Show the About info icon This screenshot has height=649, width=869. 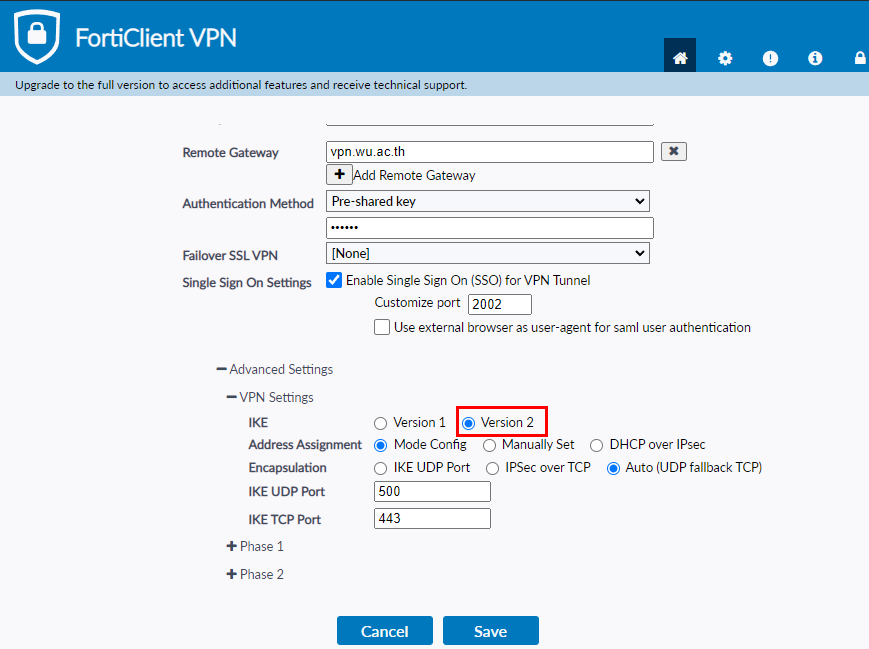point(815,58)
